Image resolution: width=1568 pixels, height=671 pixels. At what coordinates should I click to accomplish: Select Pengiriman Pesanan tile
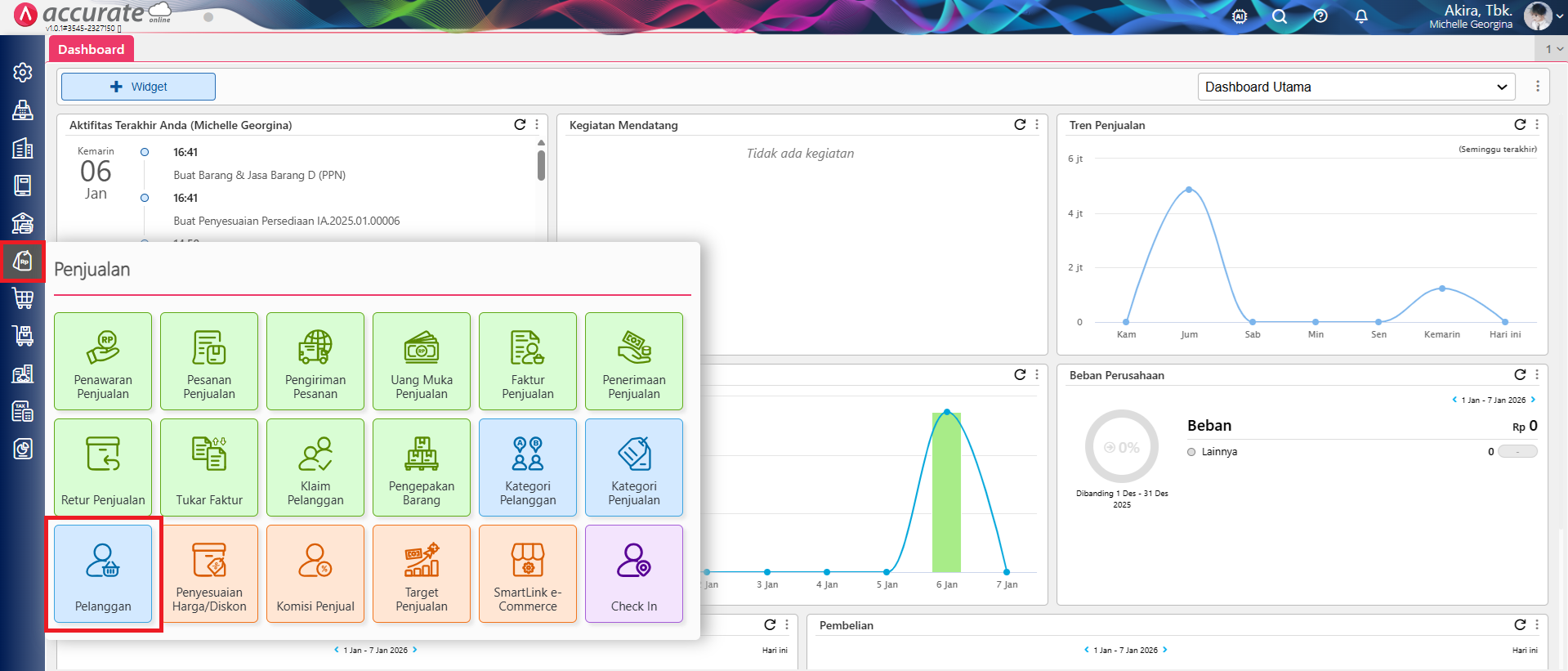pyautogui.click(x=315, y=361)
